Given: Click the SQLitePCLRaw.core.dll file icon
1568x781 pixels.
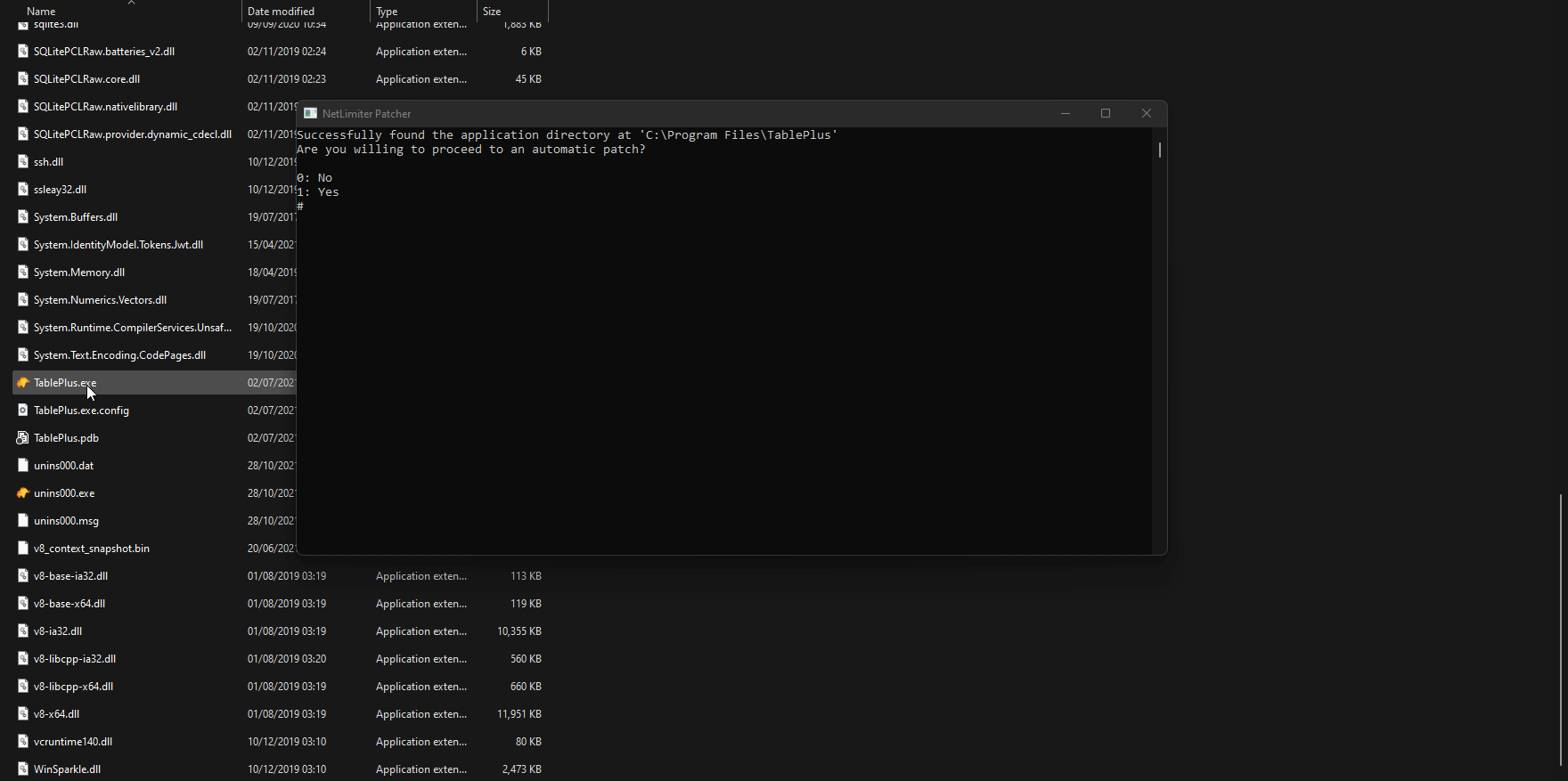Looking at the screenshot, I should (x=23, y=79).
